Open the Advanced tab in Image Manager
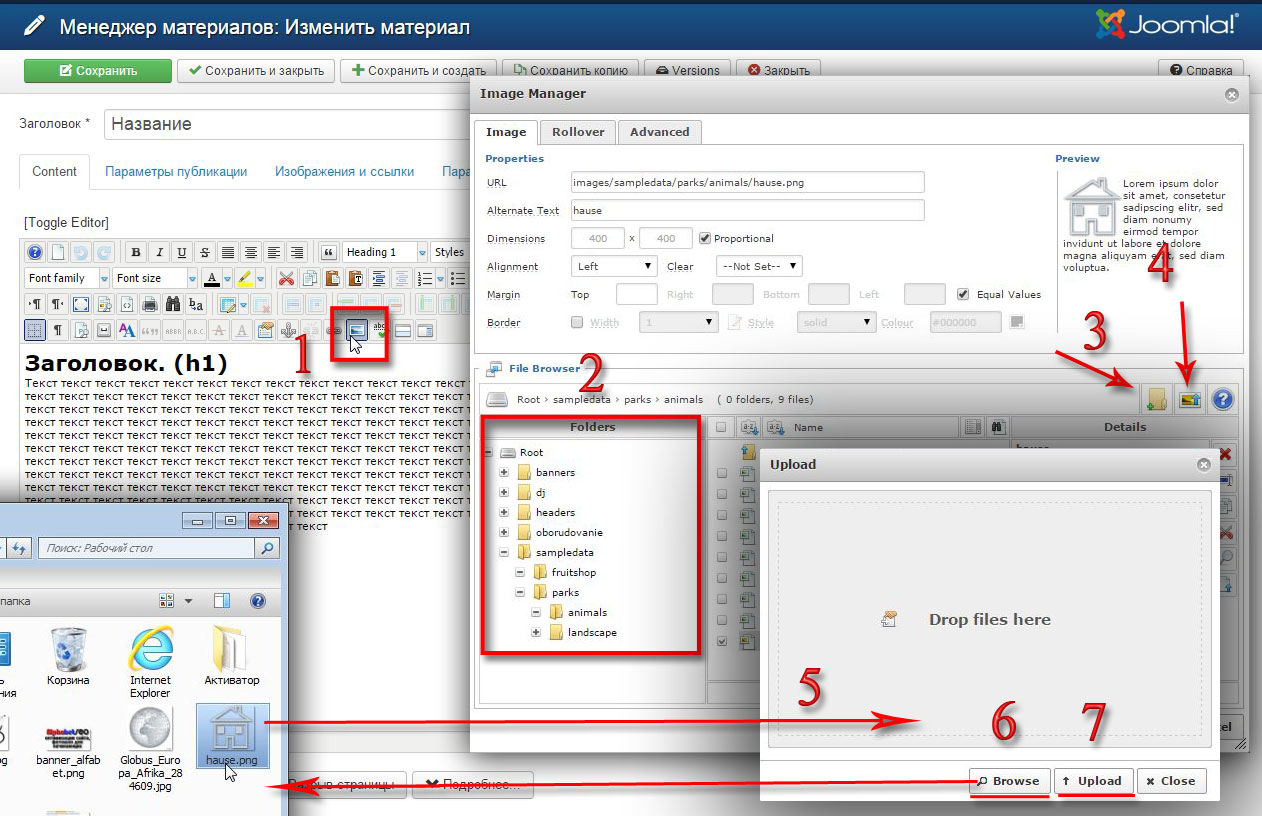 click(659, 132)
